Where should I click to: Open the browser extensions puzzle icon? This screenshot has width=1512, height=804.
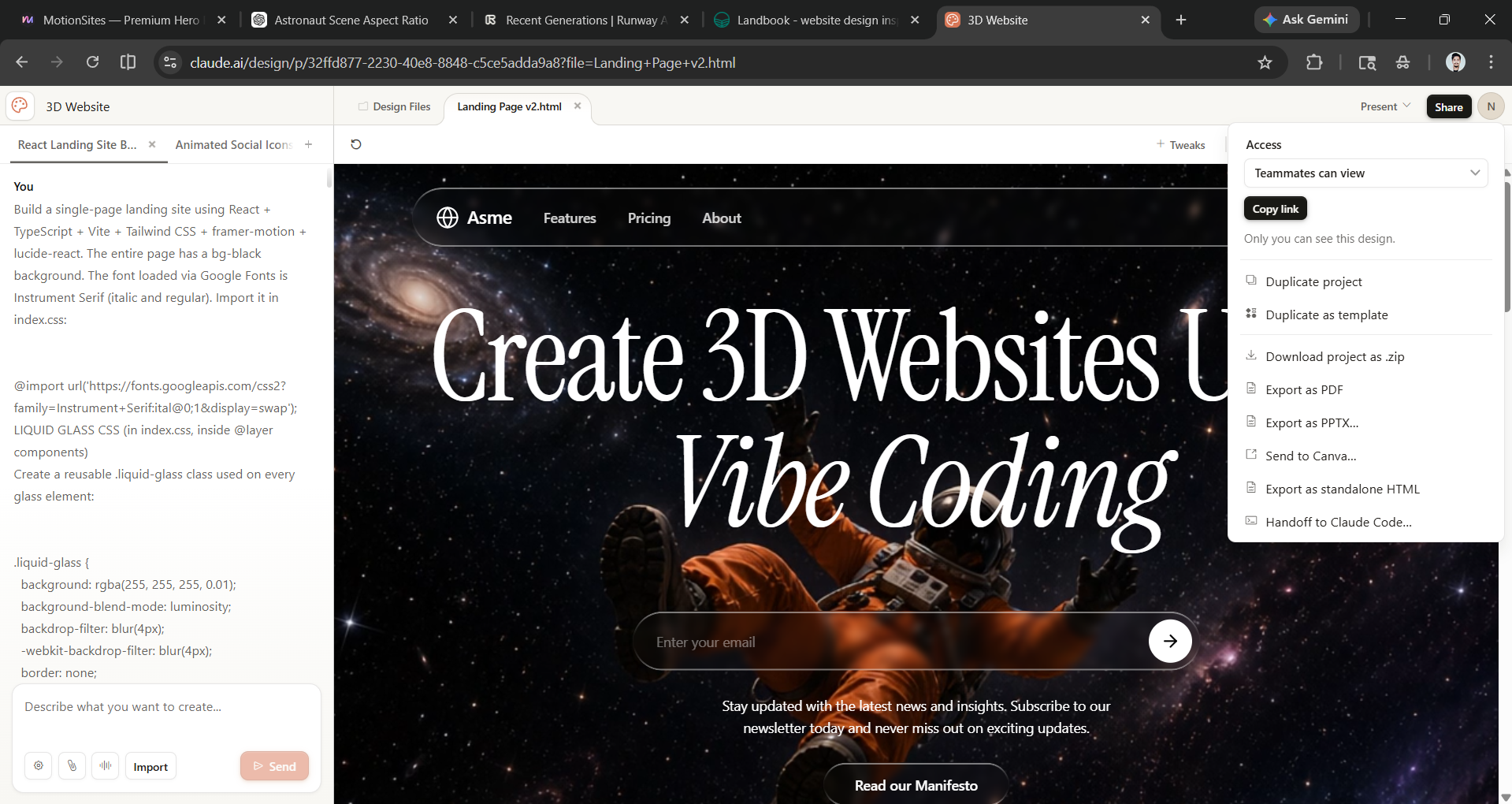coord(1314,62)
